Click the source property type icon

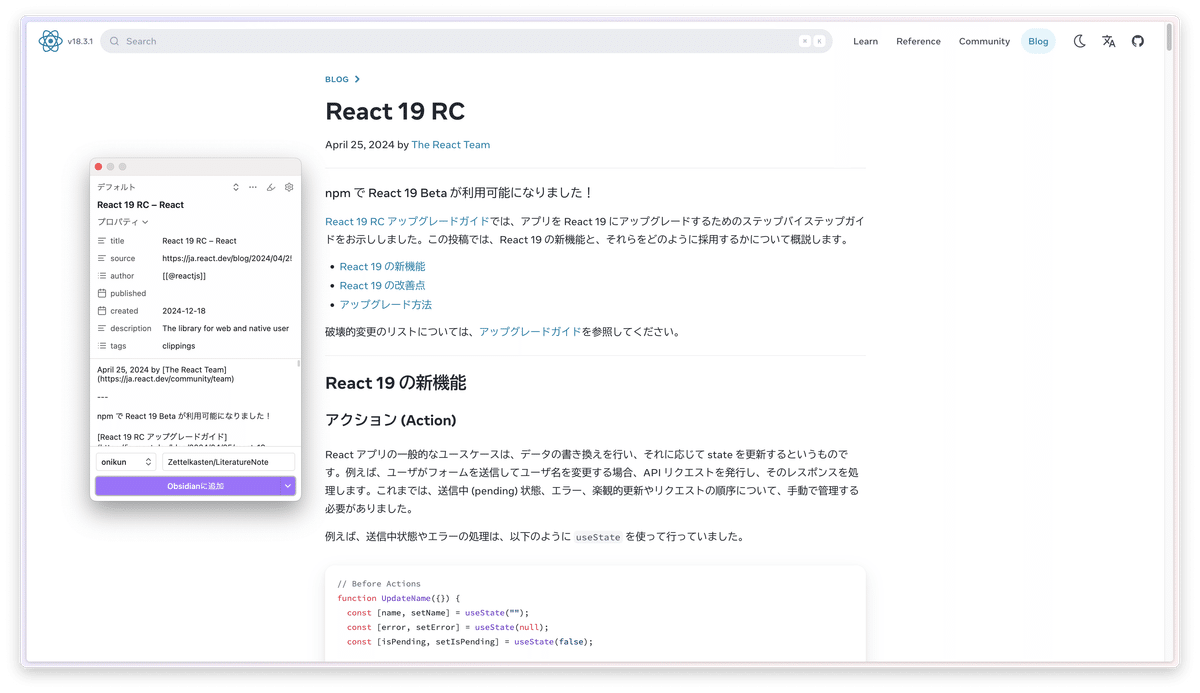[102, 258]
